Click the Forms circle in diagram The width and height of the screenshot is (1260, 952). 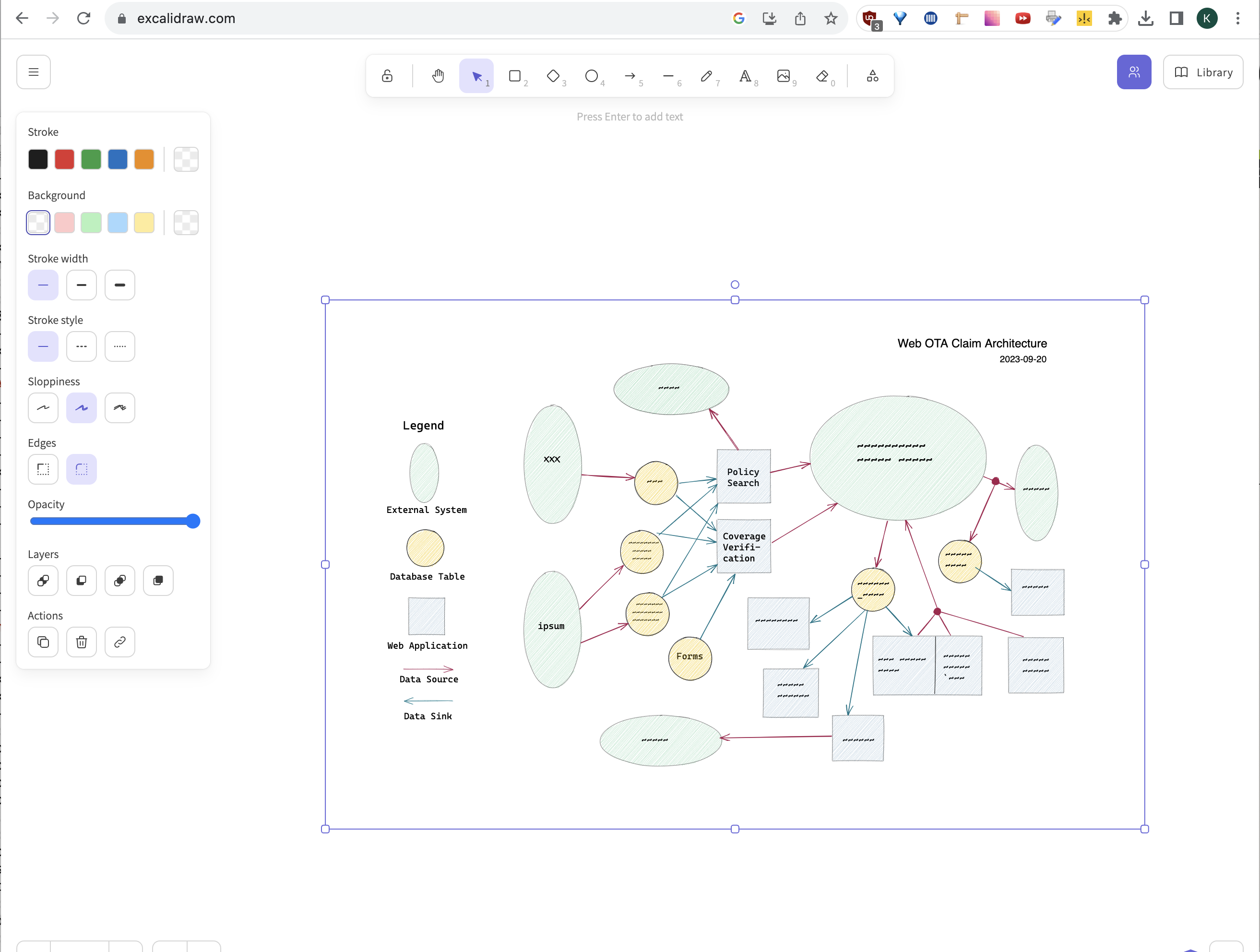[x=690, y=658]
